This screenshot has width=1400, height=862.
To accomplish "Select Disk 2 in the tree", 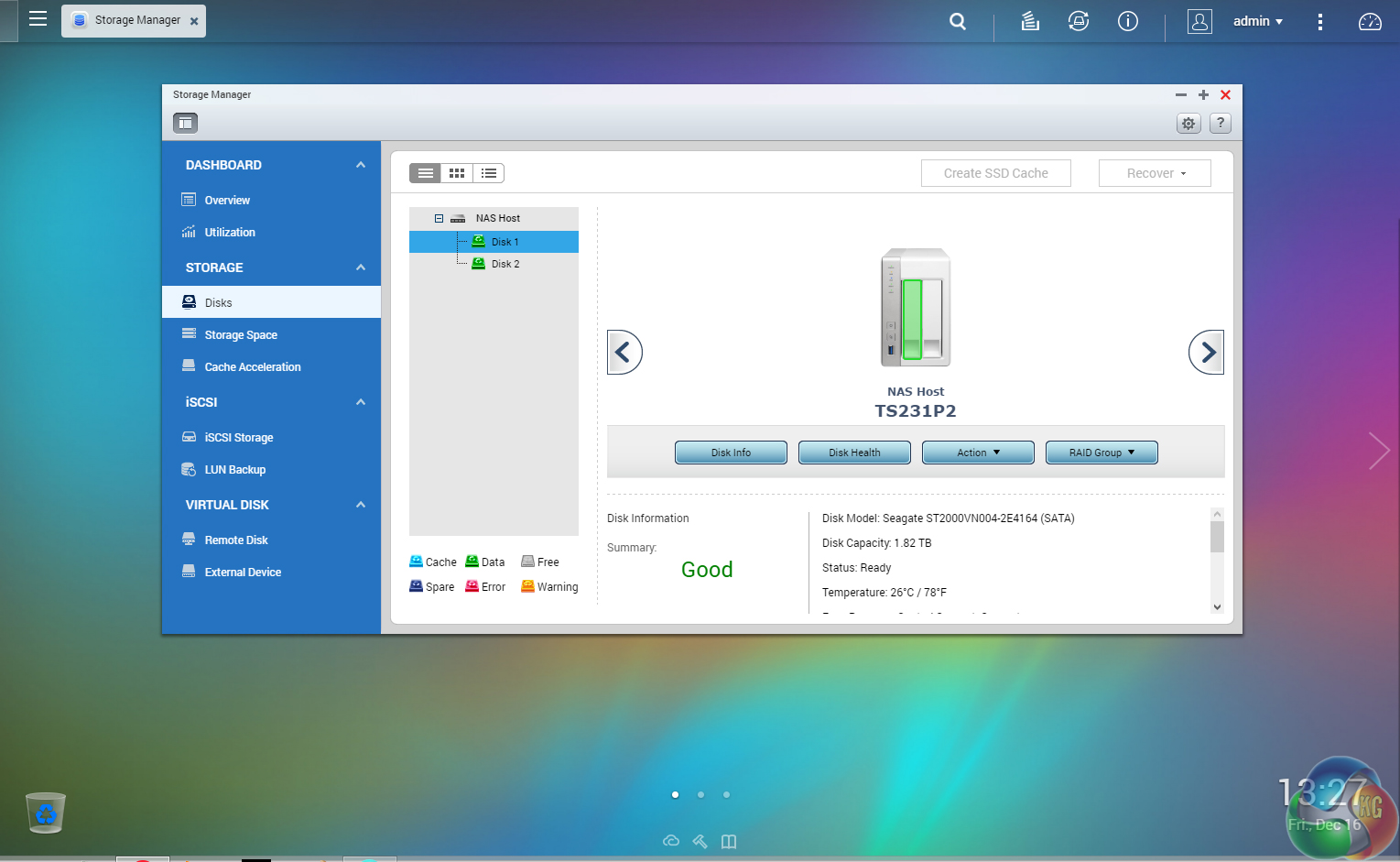I will coord(505,264).
